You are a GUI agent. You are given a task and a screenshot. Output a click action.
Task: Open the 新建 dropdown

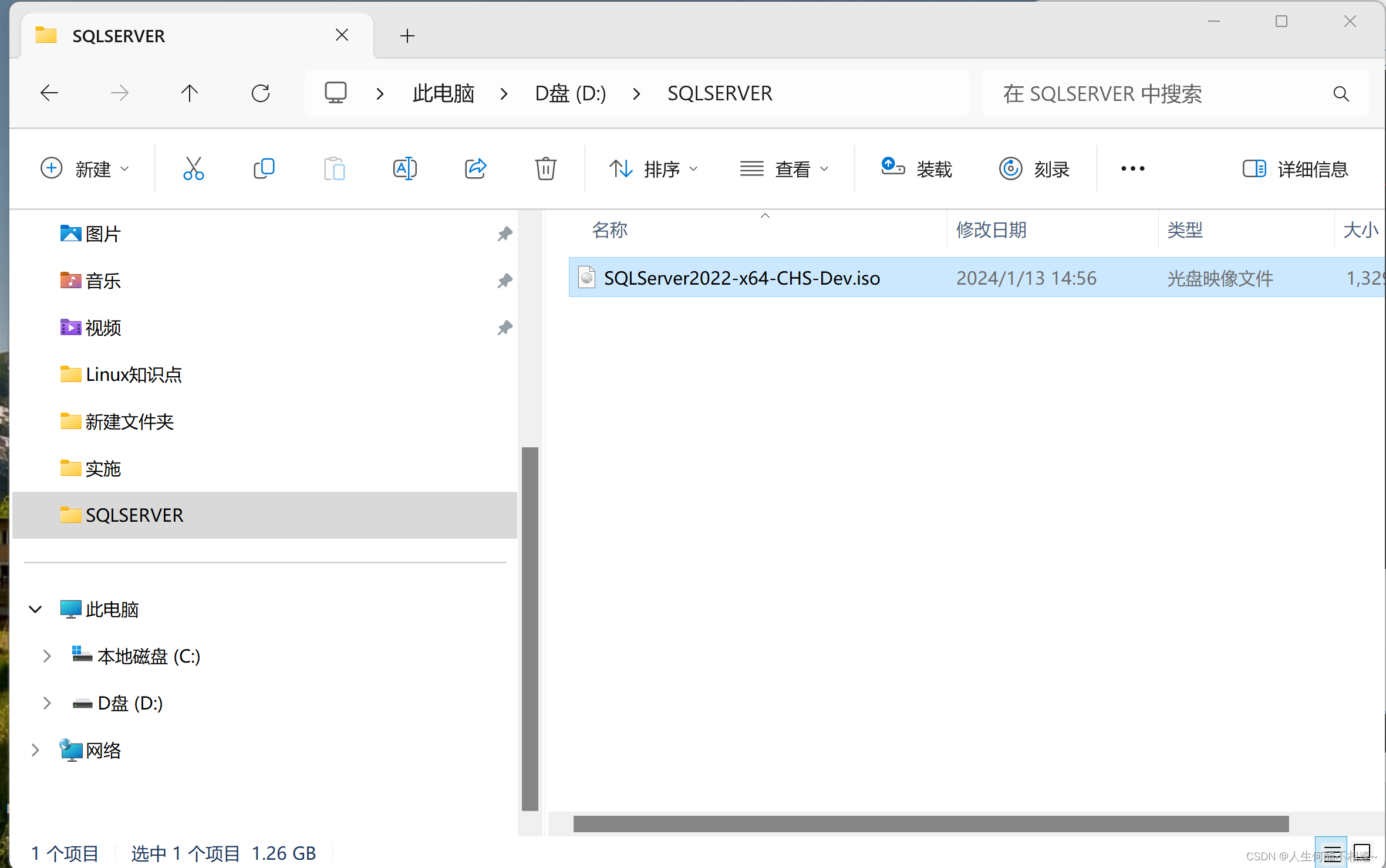(85, 168)
